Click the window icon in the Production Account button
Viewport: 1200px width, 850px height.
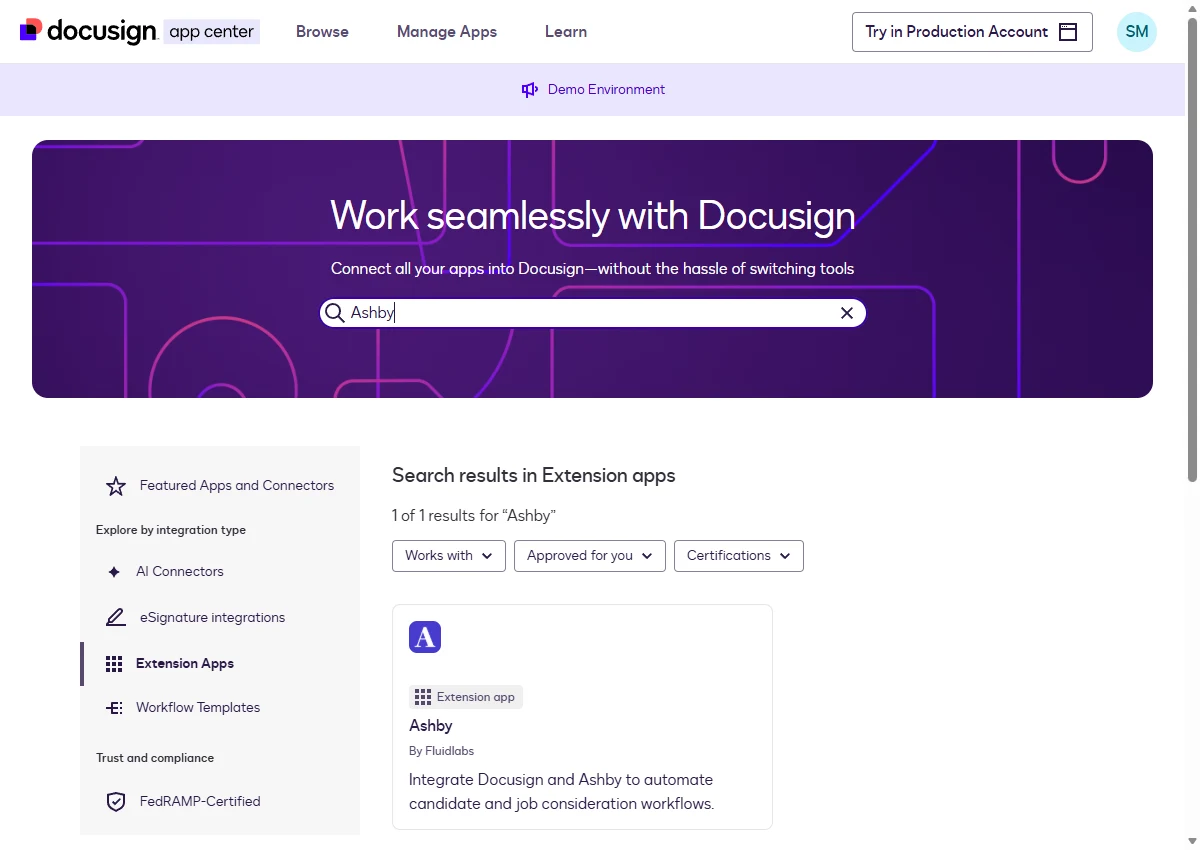(1068, 32)
